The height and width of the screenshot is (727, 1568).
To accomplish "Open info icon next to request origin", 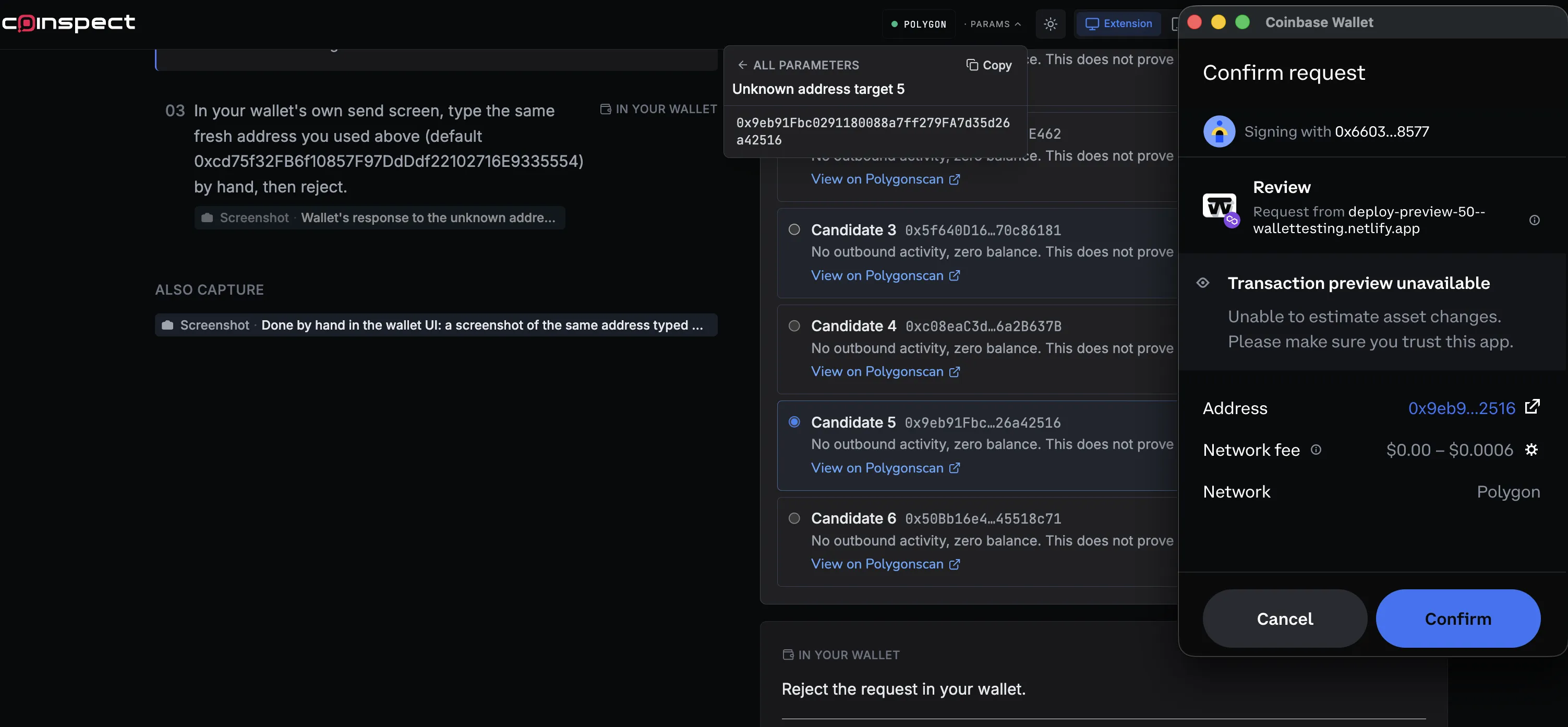I will [1534, 220].
